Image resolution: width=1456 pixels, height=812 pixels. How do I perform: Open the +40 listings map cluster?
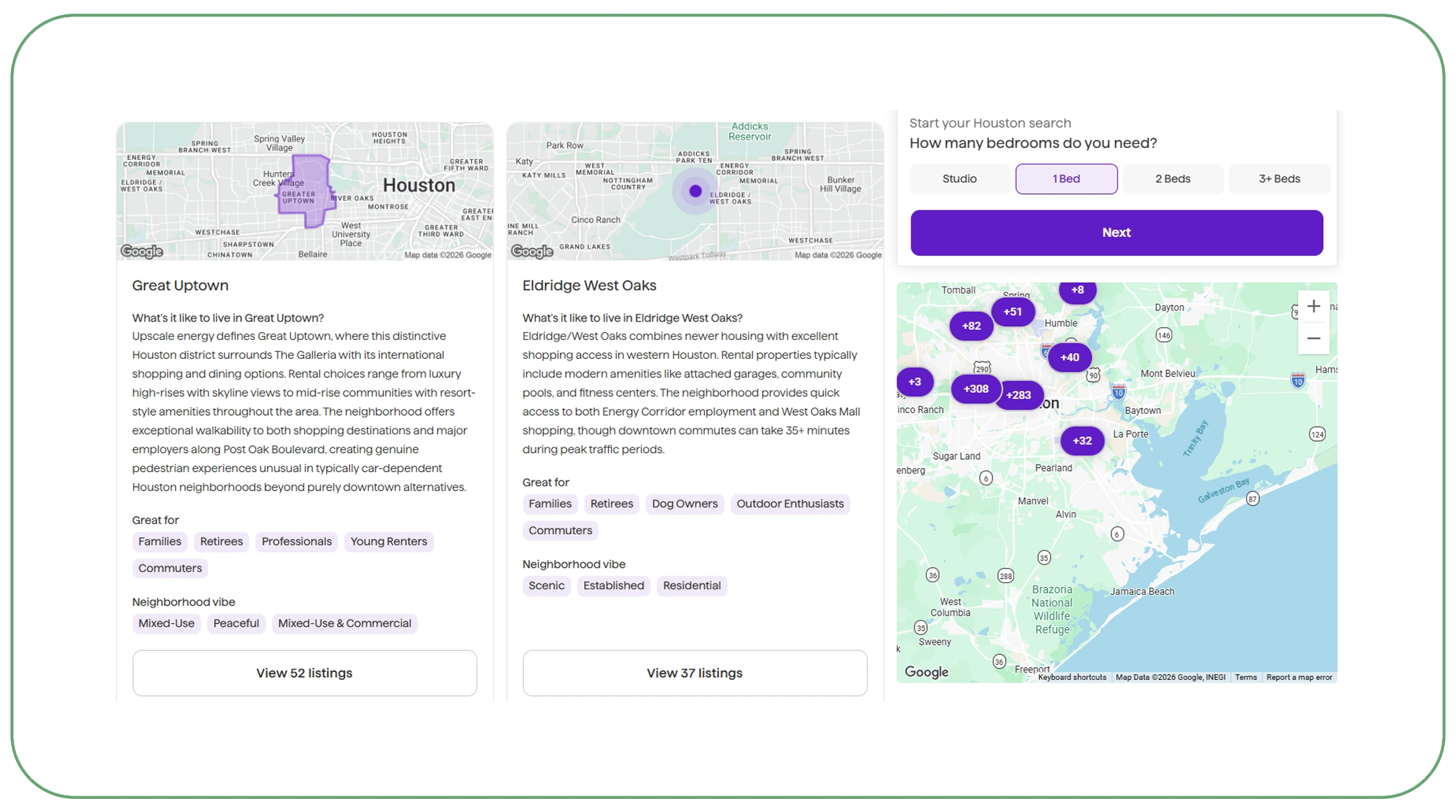(1070, 358)
